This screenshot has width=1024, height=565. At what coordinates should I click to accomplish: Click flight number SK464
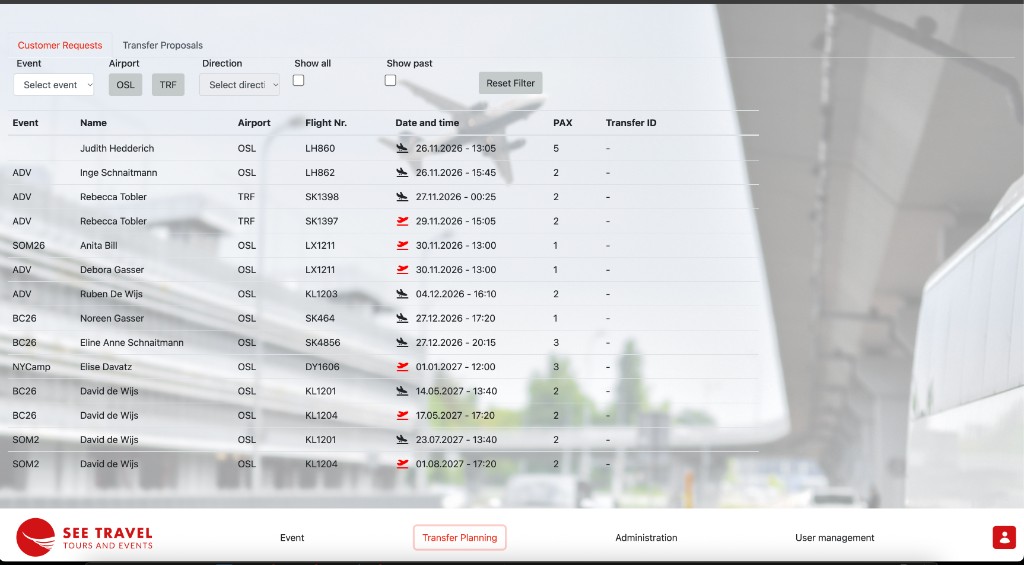pos(320,318)
